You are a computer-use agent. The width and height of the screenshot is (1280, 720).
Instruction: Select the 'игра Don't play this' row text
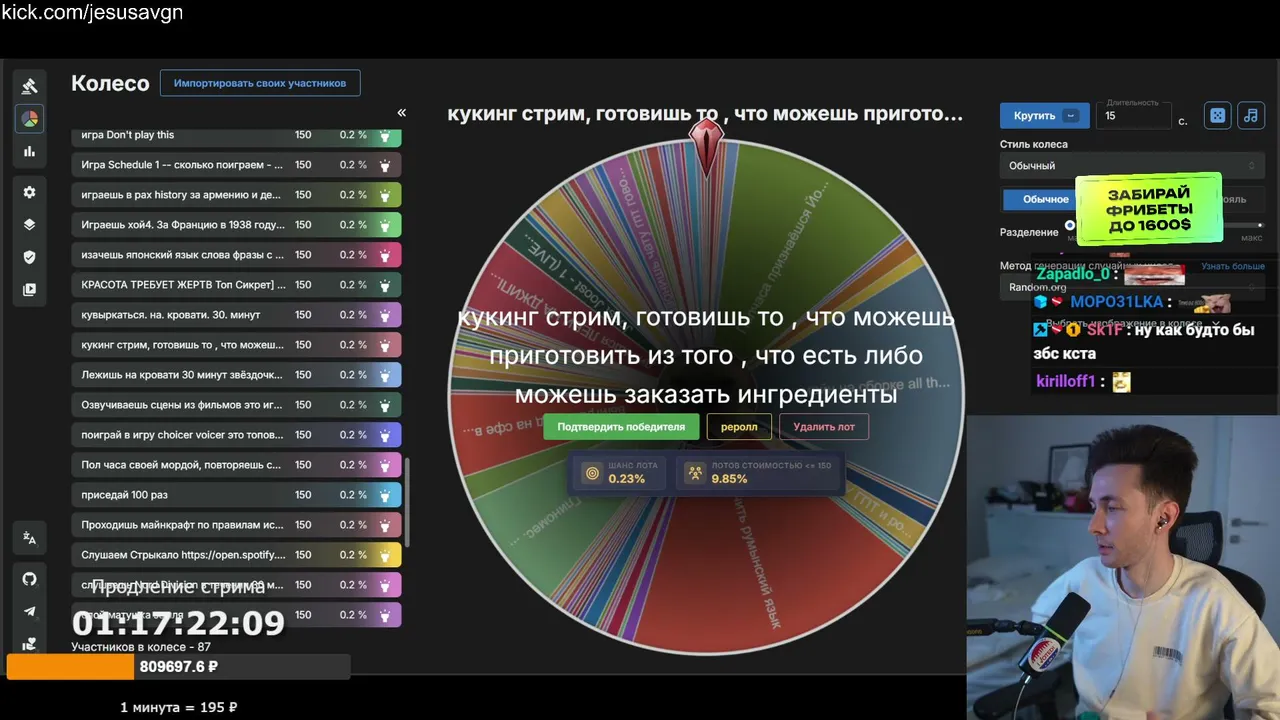tap(128, 135)
